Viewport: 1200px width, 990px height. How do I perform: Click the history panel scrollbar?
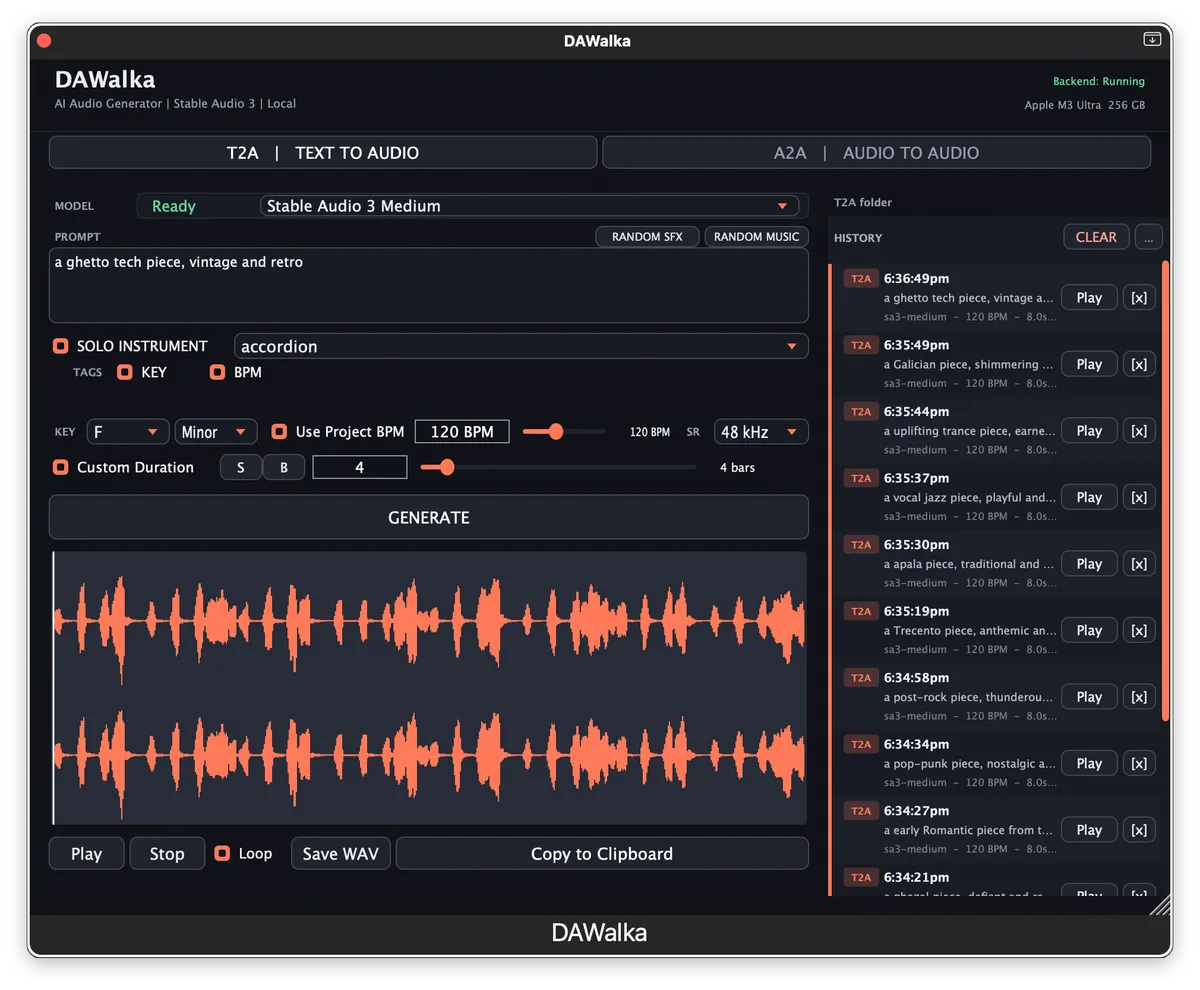pos(1165,490)
